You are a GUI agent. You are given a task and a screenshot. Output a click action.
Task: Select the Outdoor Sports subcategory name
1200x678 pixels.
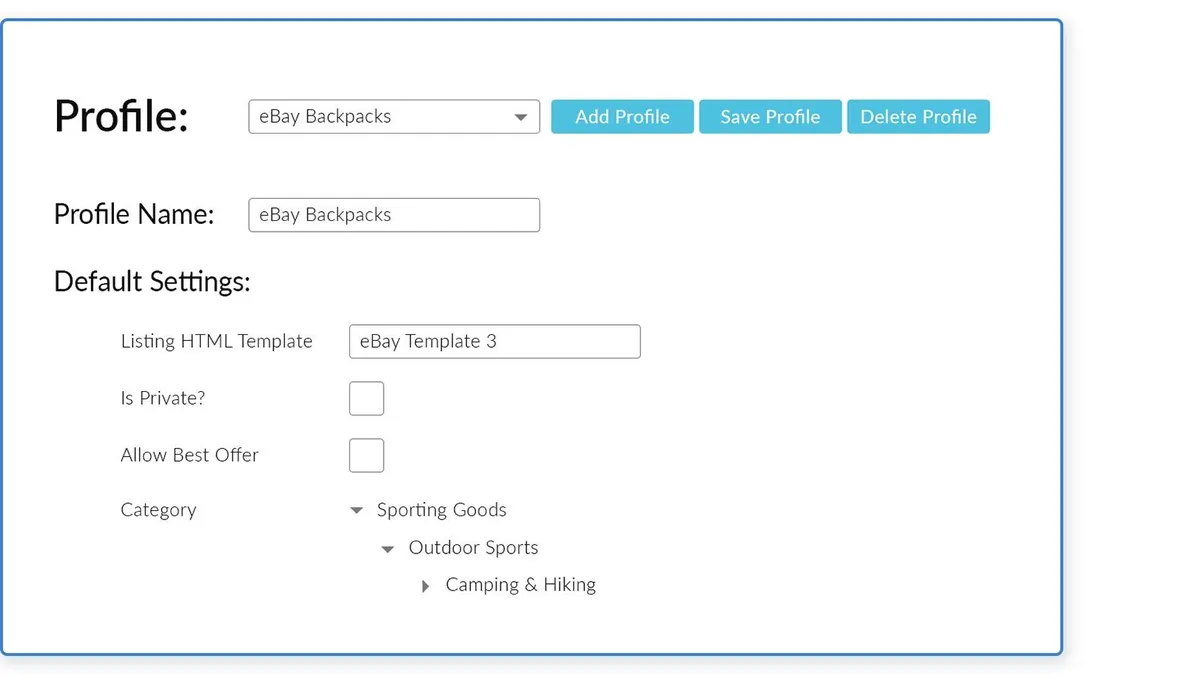point(473,548)
